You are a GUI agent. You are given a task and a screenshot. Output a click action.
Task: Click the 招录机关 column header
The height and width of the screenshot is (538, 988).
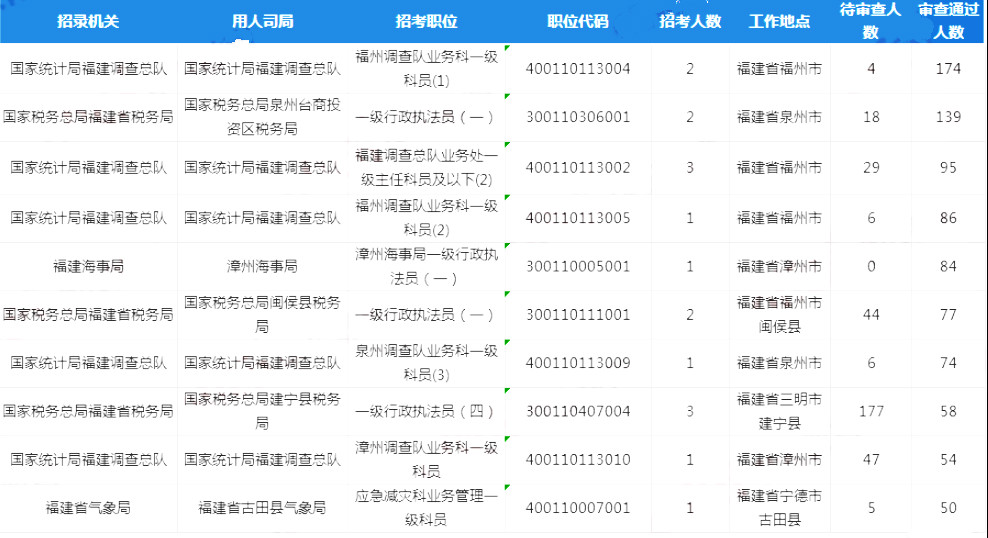click(88, 21)
